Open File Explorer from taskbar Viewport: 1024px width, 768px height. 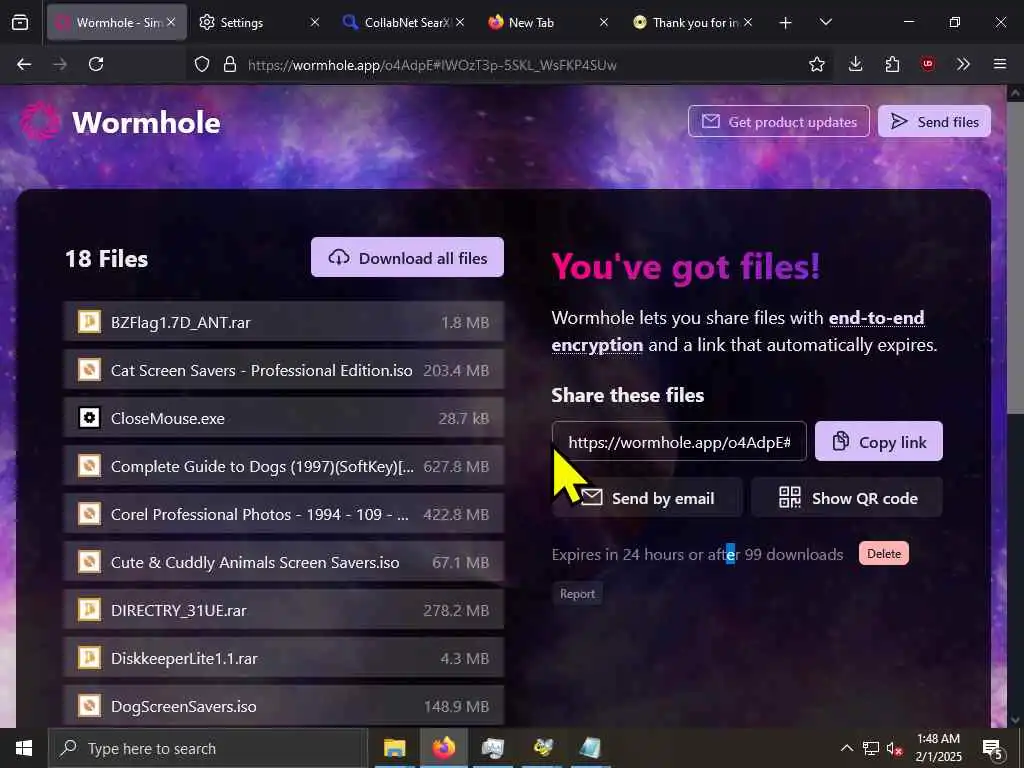(x=394, y=748)
